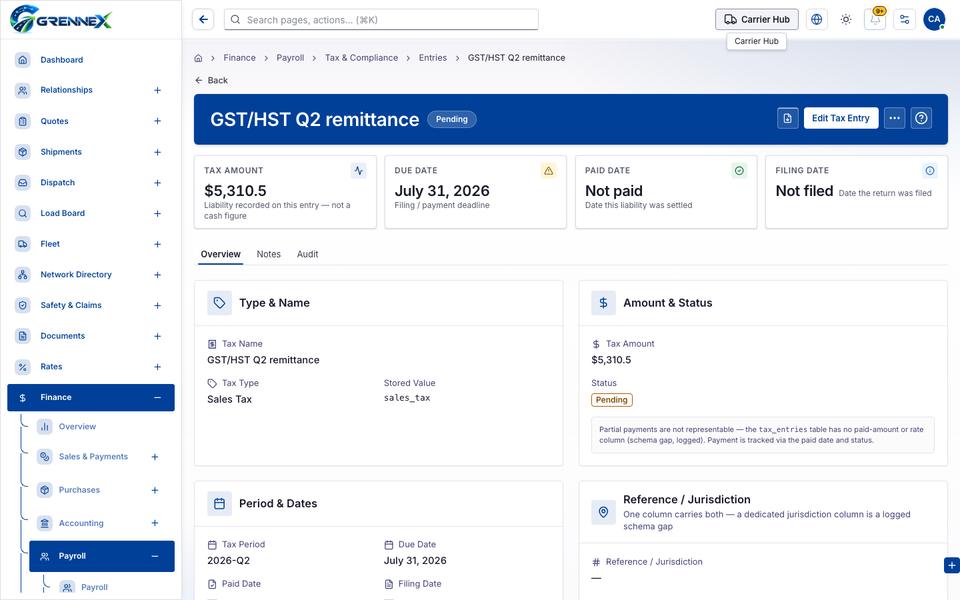Expand the Quotes sidebar section
This screenshot has width=960, height=600.
tap(157, 121)
